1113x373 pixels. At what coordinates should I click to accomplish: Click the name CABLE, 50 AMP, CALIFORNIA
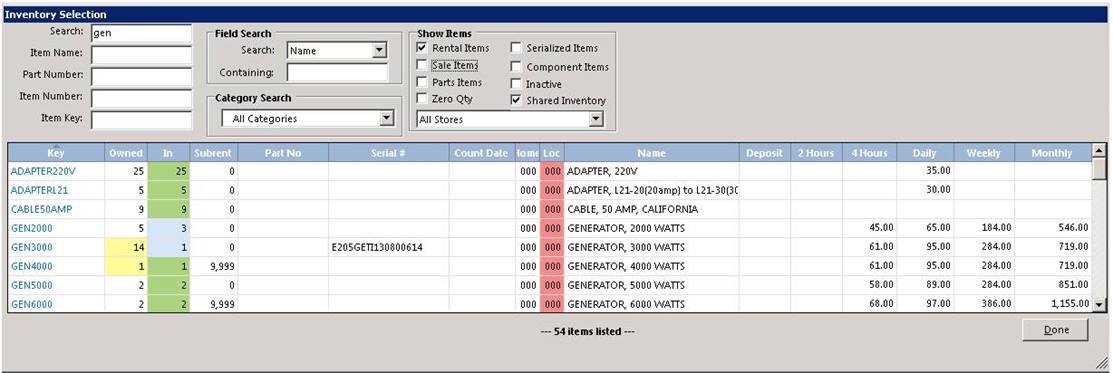(632, 209)
